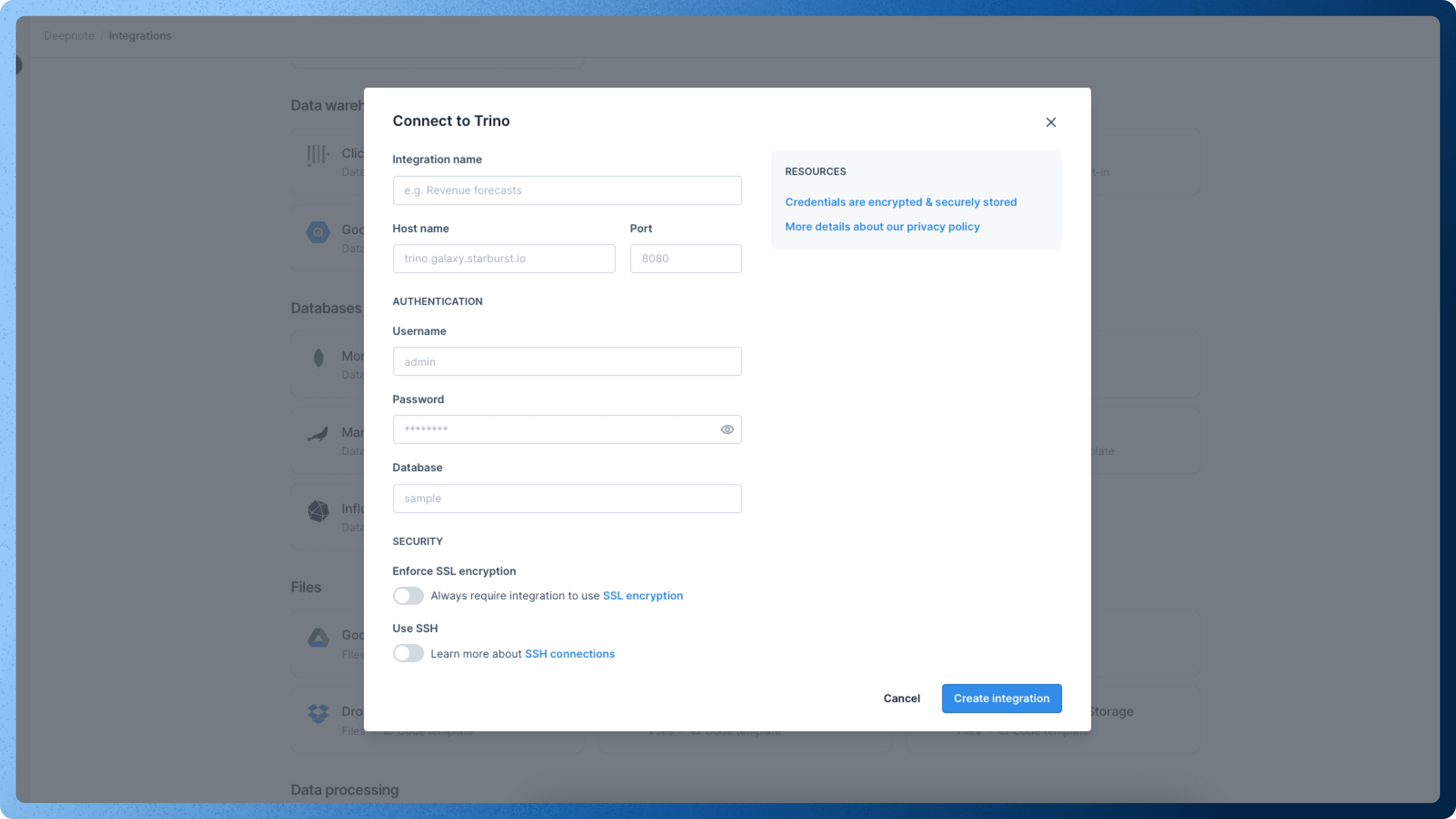1456x819 pixels.
Task: Select the Host name input field
Action: tap(504, 258)
